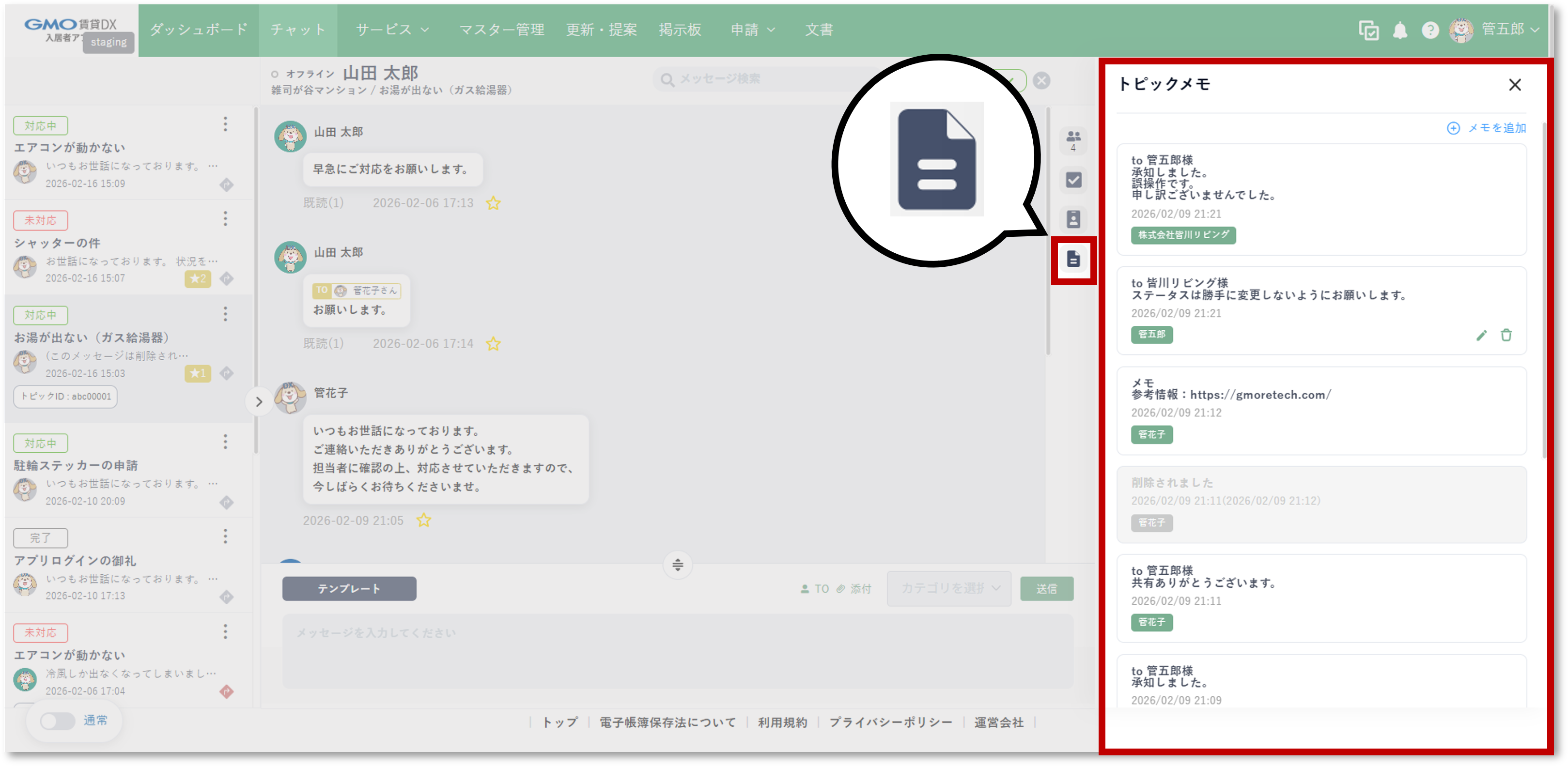Star the message sent at 2026-02-06 17:13
The image size is (1568, 766).
(493, 203)
